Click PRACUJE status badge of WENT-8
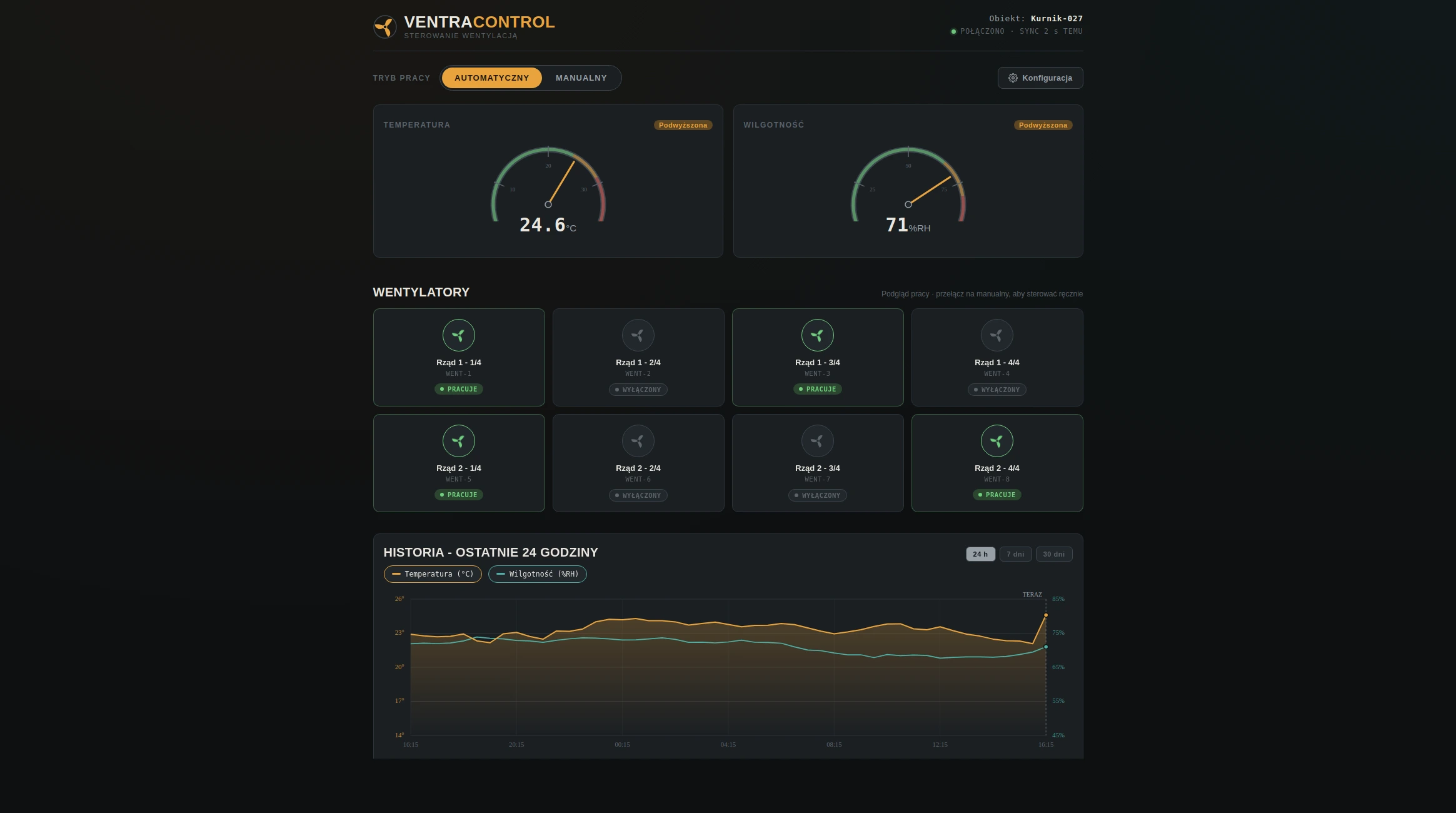The width and height of the screenshot is (1456, 813). click(x=997, y=495)
